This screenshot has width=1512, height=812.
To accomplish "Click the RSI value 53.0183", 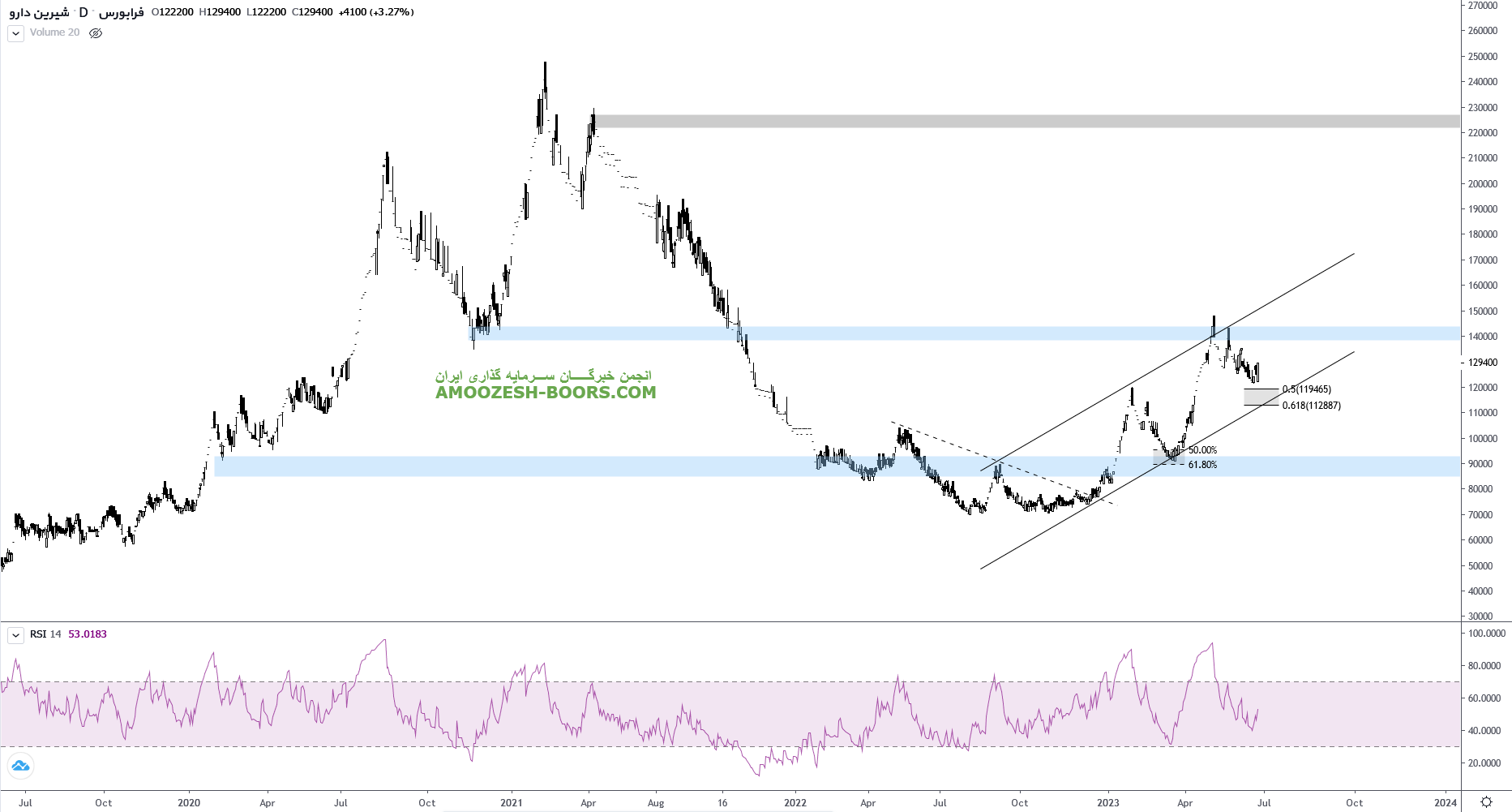I will 88,634.
